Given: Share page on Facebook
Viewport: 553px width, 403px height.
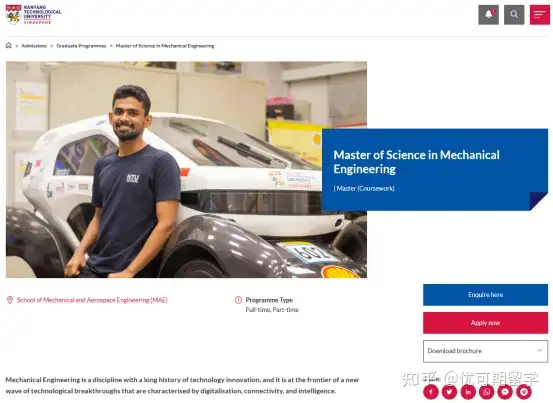Looking at the screenshot, I should (x=431, y=392).
